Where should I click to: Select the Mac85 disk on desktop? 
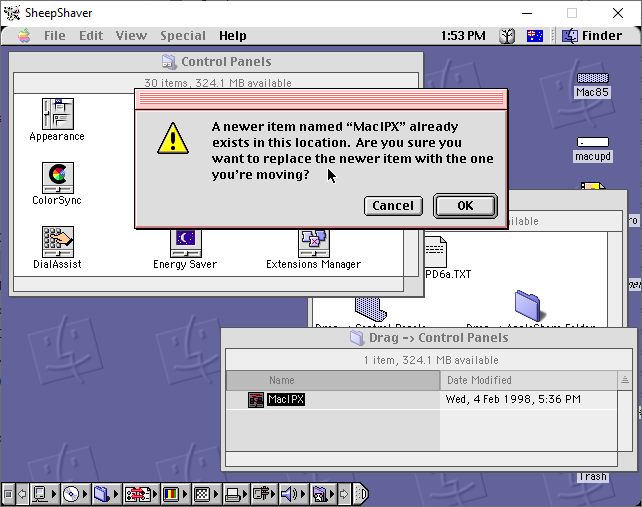click(x=592, y=78)
